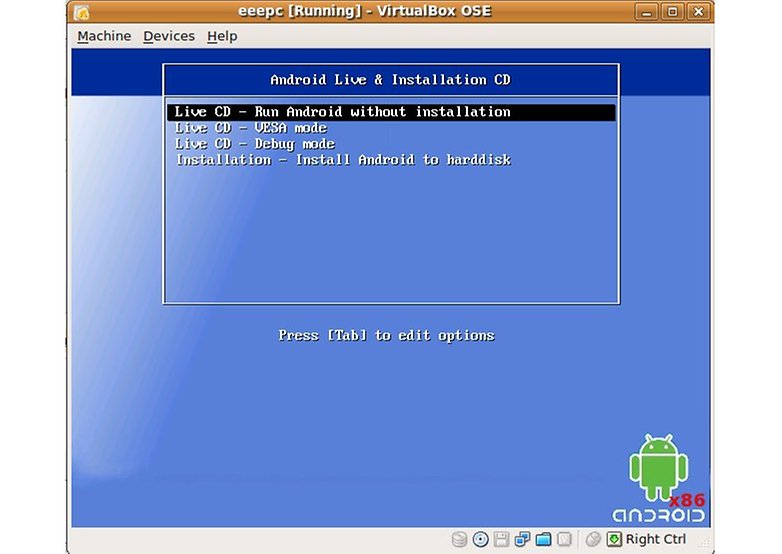Click the CD/DVD drive status icon
Viewport: 782px width, 554px height.
(x=480, y=539)
